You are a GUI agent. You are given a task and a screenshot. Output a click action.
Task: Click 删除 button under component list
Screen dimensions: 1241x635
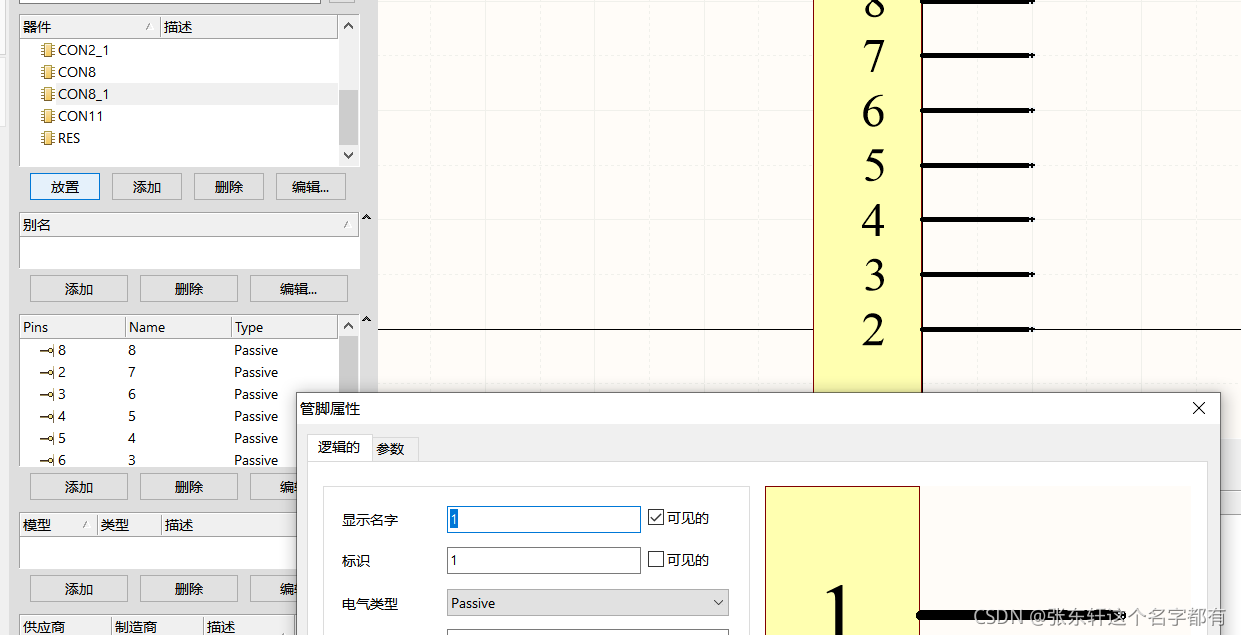(x=229, y=187)
